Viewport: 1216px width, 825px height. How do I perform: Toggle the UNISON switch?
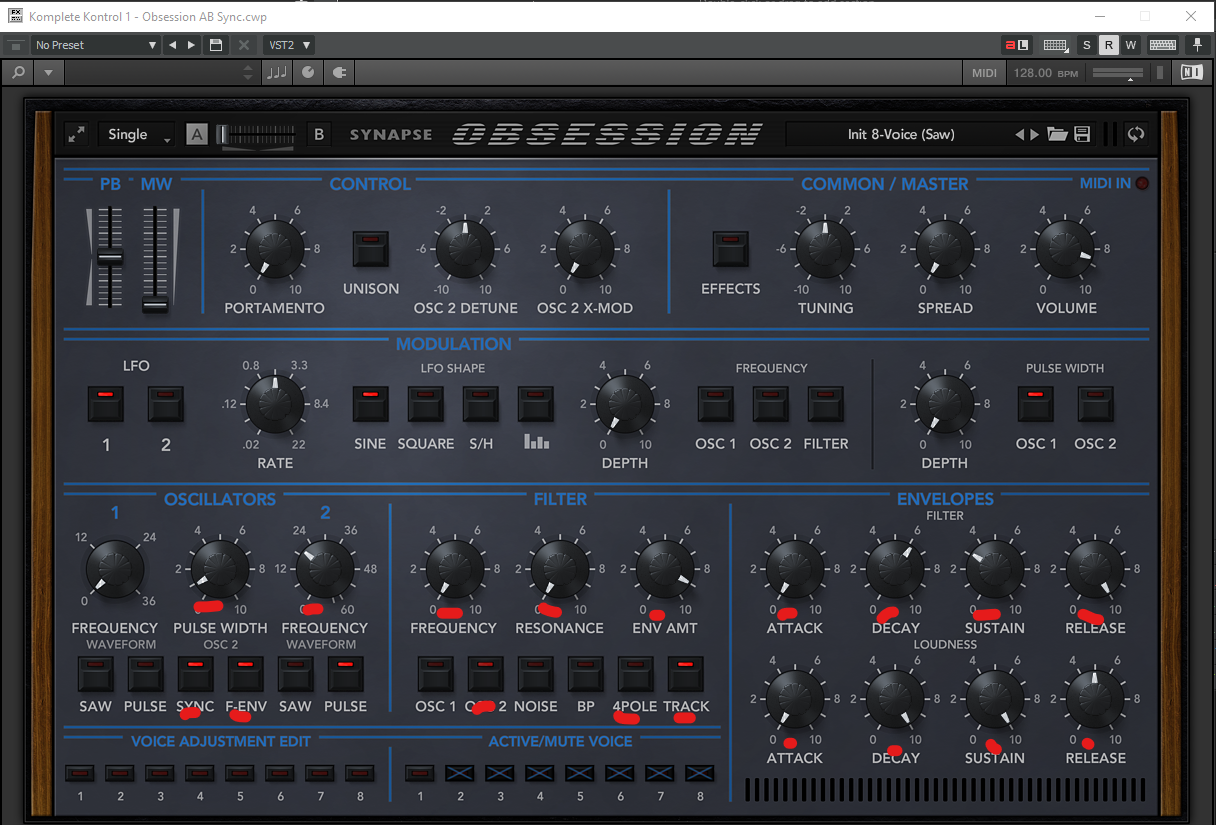point(371,249)
